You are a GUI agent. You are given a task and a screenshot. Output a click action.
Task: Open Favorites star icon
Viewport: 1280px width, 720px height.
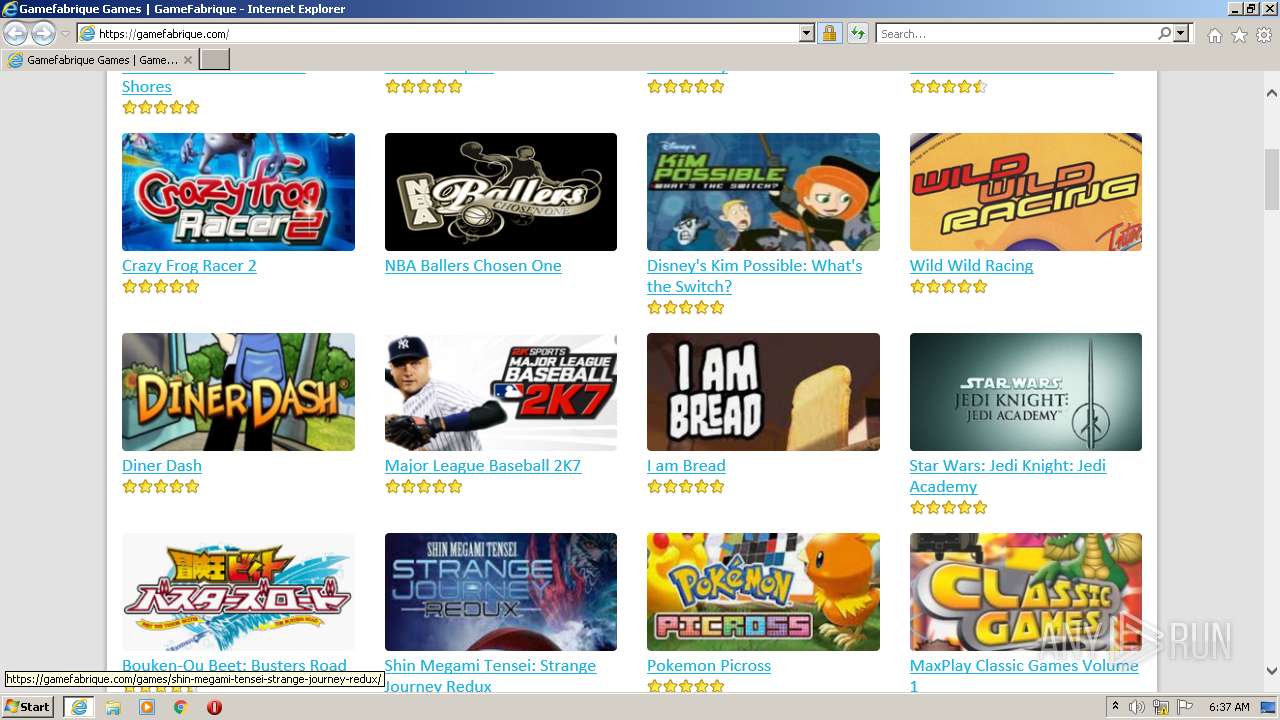(x=1239, y=35)
